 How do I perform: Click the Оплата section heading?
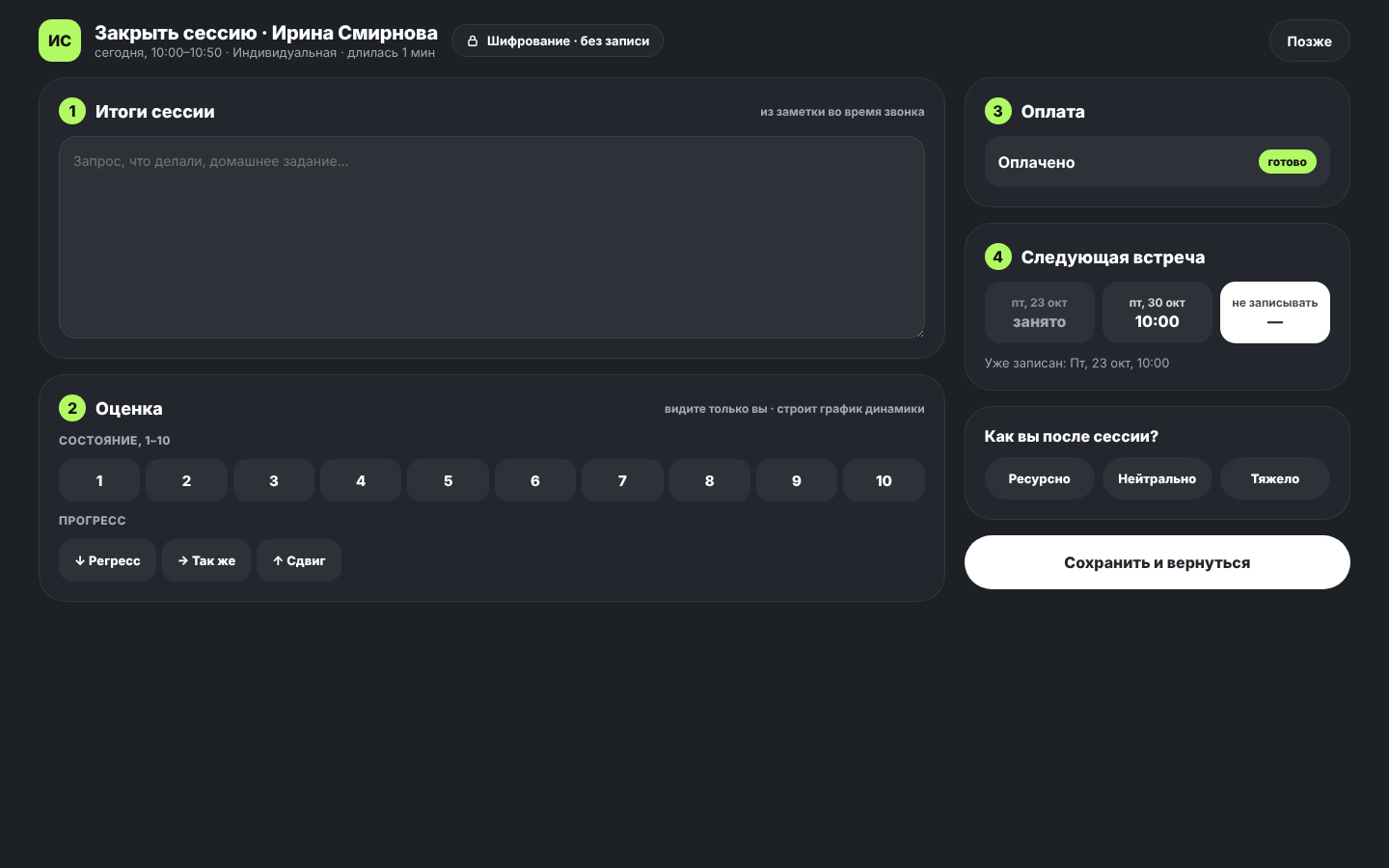(1053, 112)
